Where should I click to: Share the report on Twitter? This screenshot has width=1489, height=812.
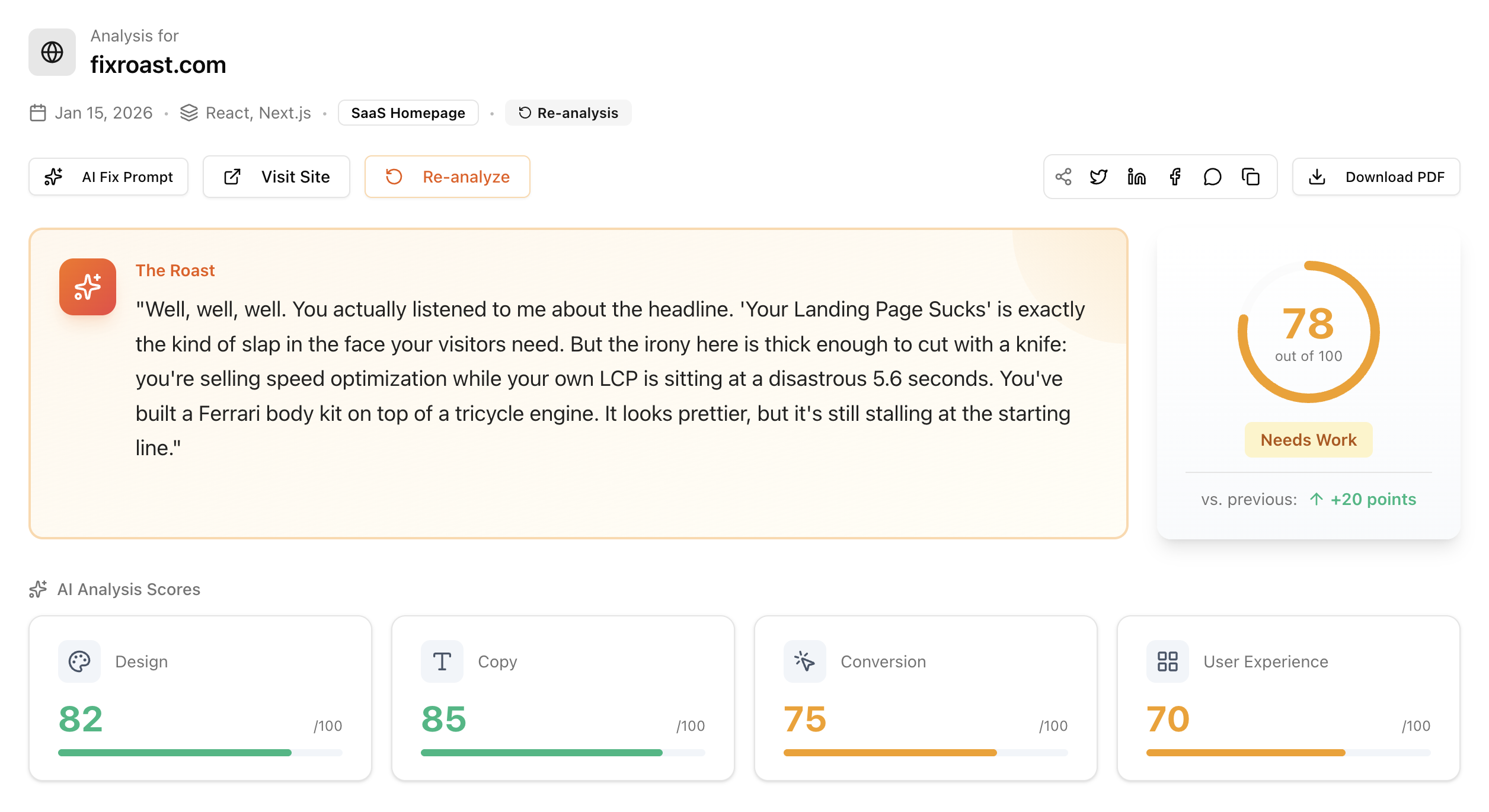[1098, 177]
